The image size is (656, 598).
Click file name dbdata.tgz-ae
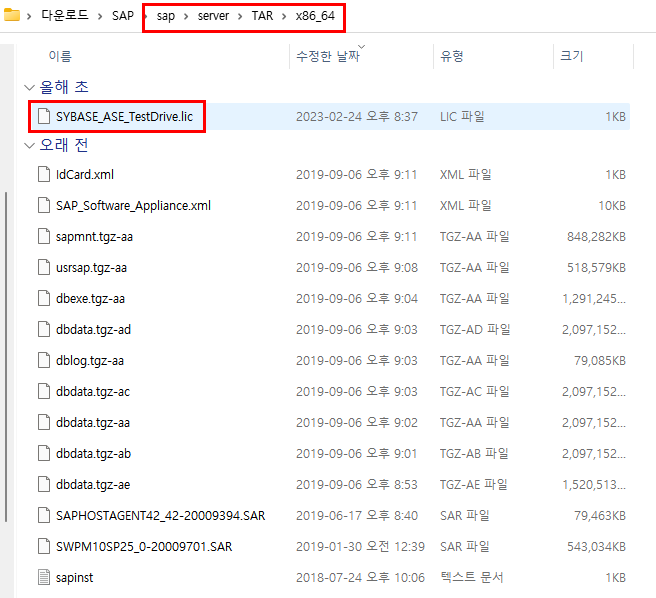tap(93, 484)
